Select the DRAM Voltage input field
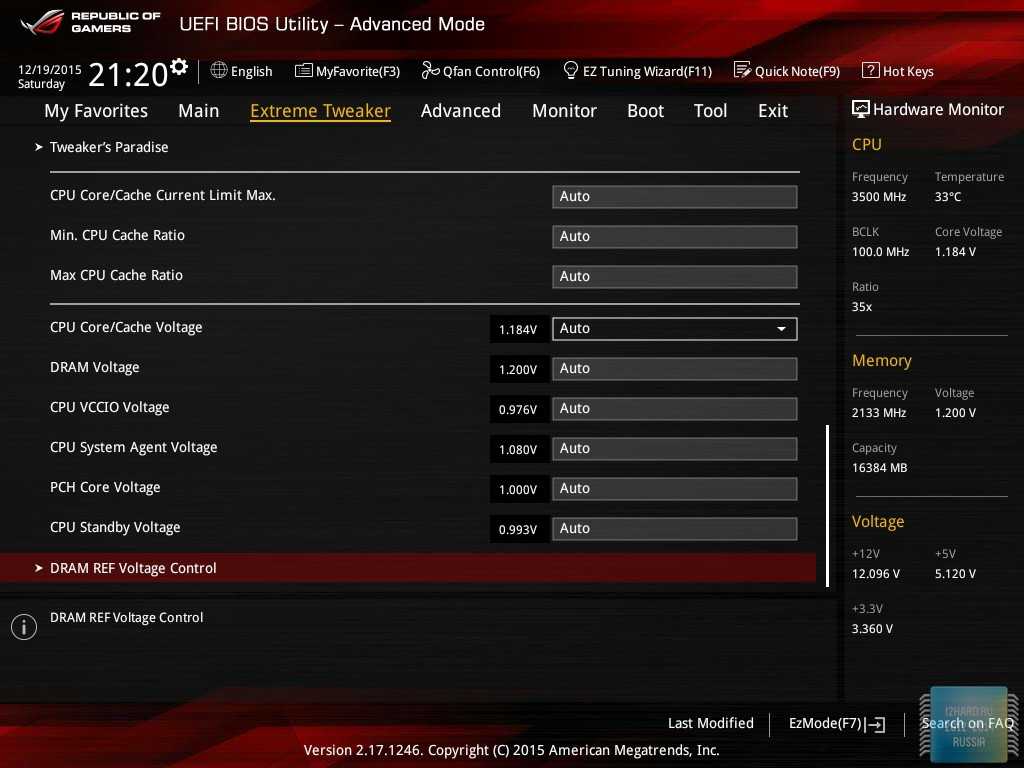1024x768 pixels. click(x=674, y=369)
